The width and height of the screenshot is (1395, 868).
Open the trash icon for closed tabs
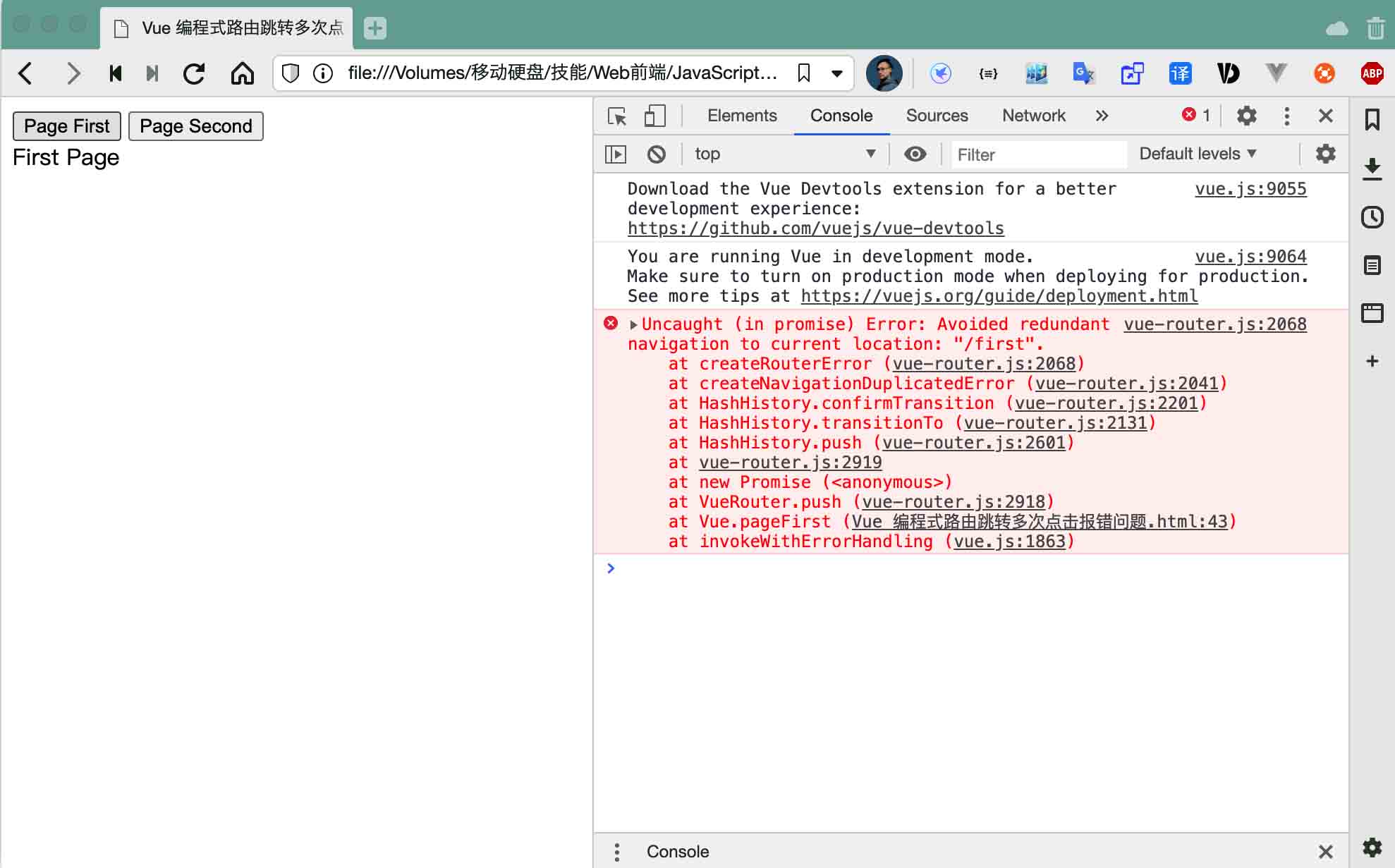pyautogui.click(x=1375, y=28)
